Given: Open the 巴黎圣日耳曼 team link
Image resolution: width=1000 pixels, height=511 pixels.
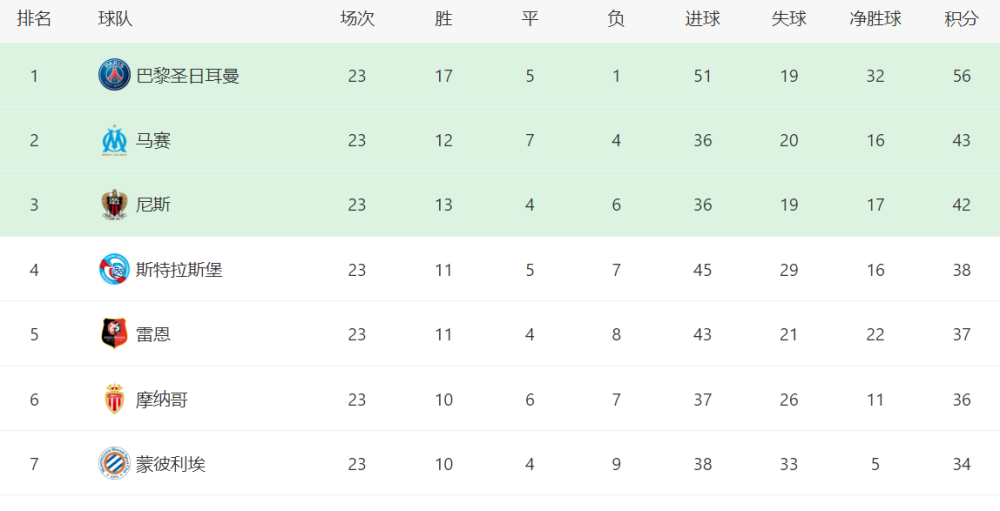Looking at the screenshot, I should point(188,76).
